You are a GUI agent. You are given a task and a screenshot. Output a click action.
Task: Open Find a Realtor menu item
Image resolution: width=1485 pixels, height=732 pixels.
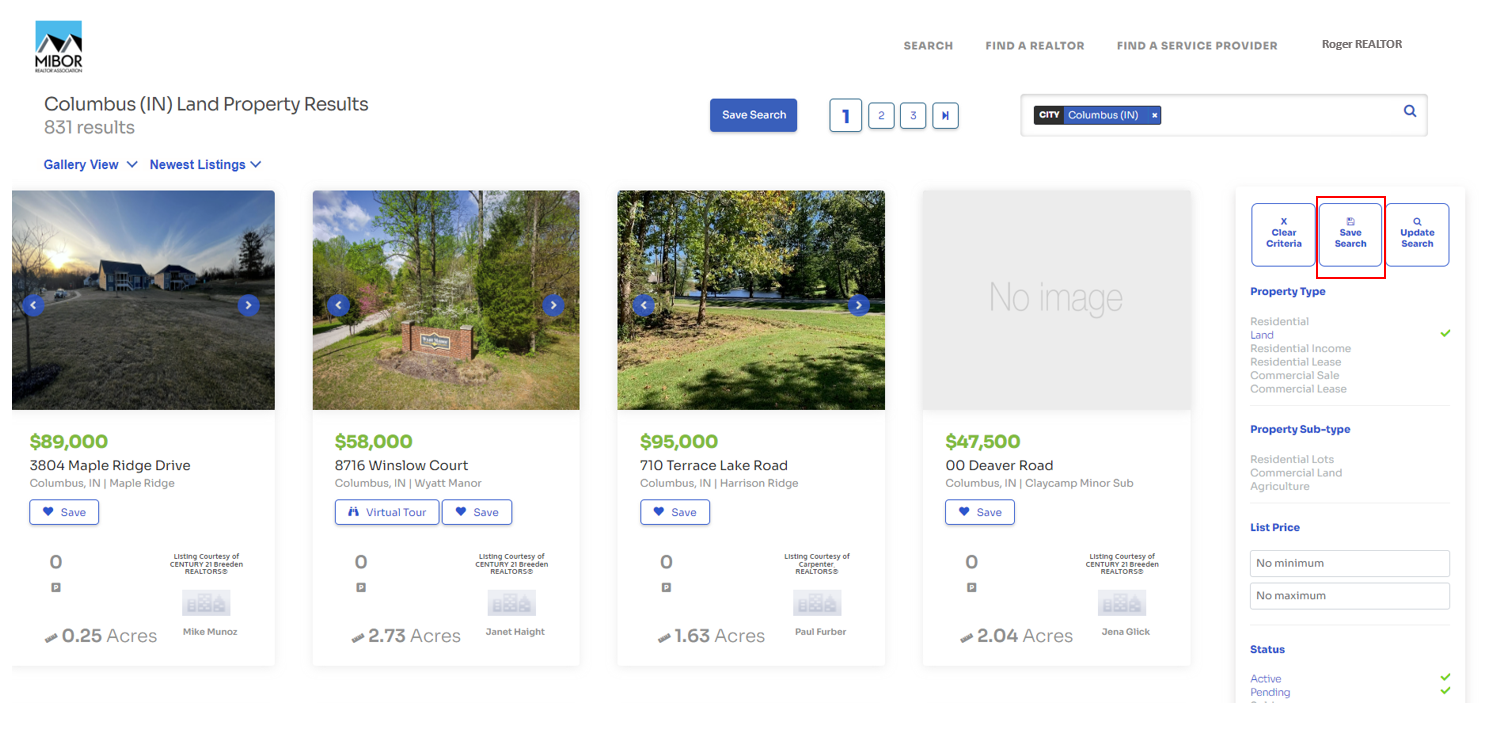pyautogui.click(x=1035, y=46)
